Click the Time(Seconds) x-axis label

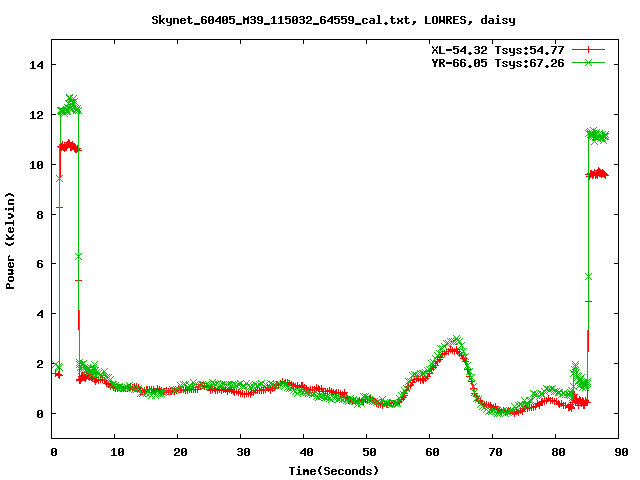click(333, 471)
